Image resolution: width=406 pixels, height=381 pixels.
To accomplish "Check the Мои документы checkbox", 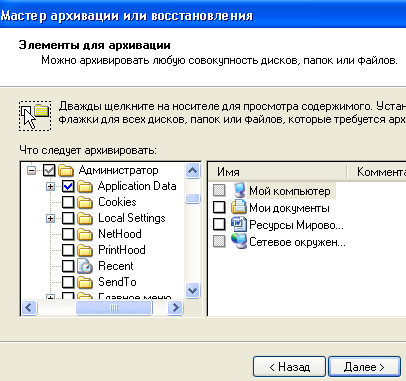I will pos(219,207).
